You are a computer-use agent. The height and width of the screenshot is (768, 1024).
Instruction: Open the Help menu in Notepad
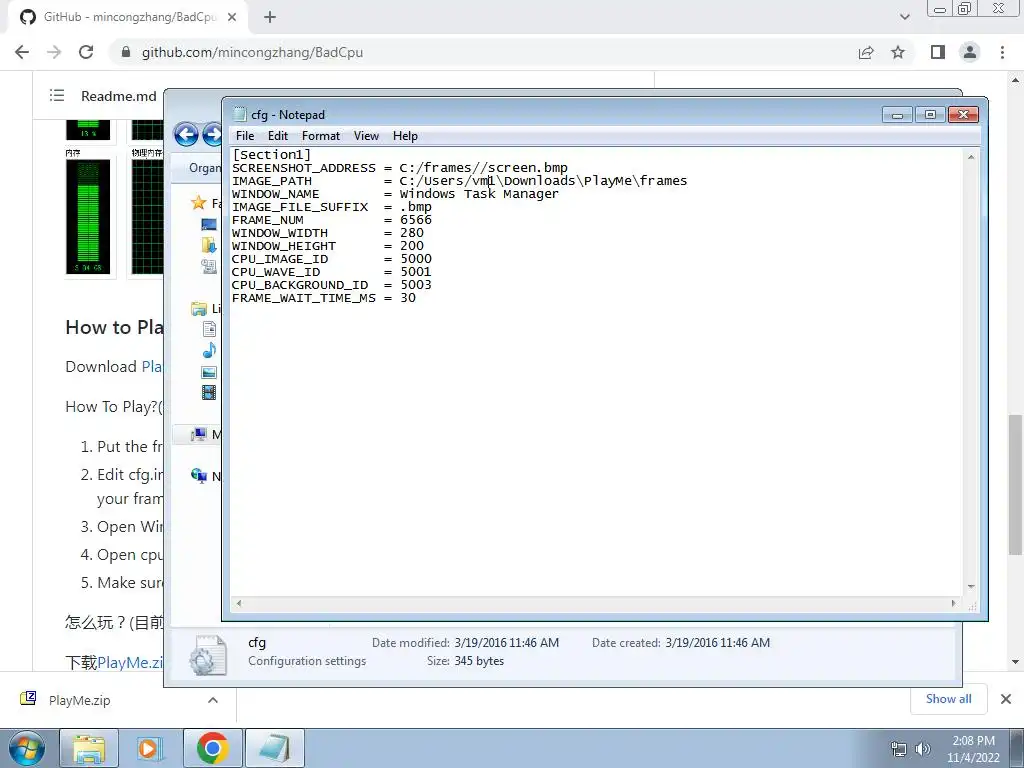pos(405,136)
